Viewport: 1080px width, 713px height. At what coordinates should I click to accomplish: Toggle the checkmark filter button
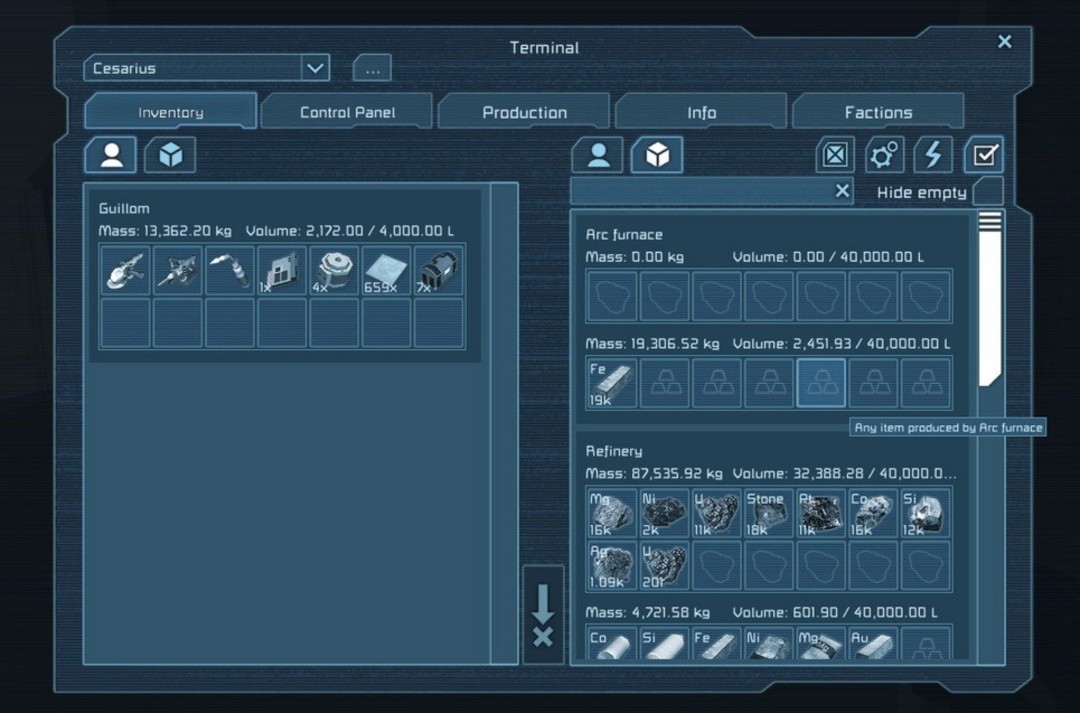point(984,155)
